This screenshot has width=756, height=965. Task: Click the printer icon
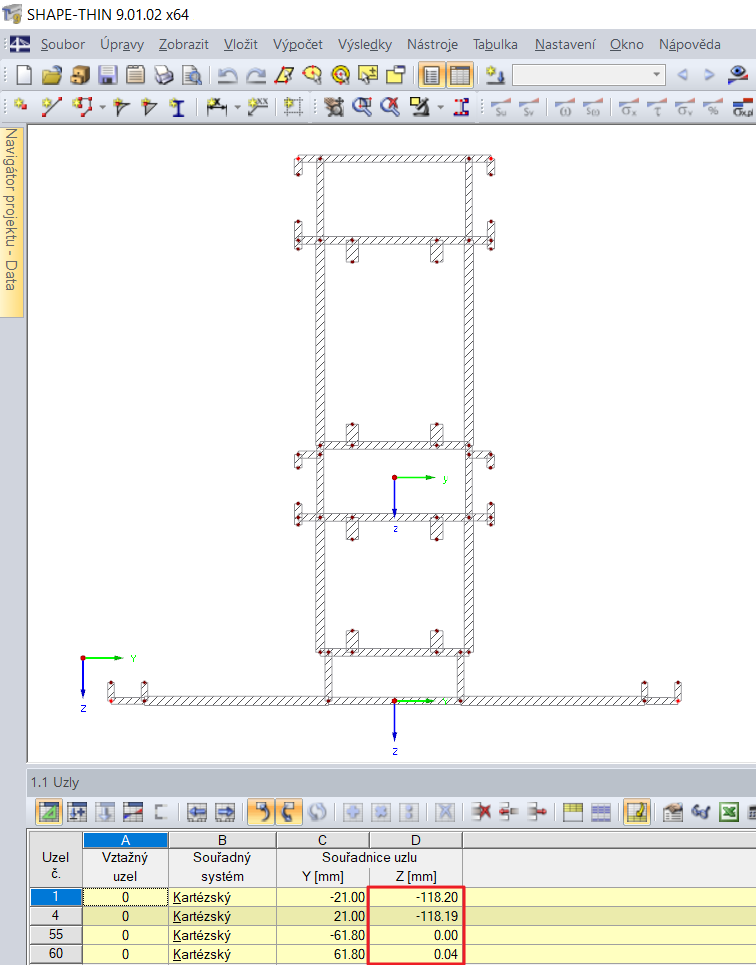pos(164,75)
